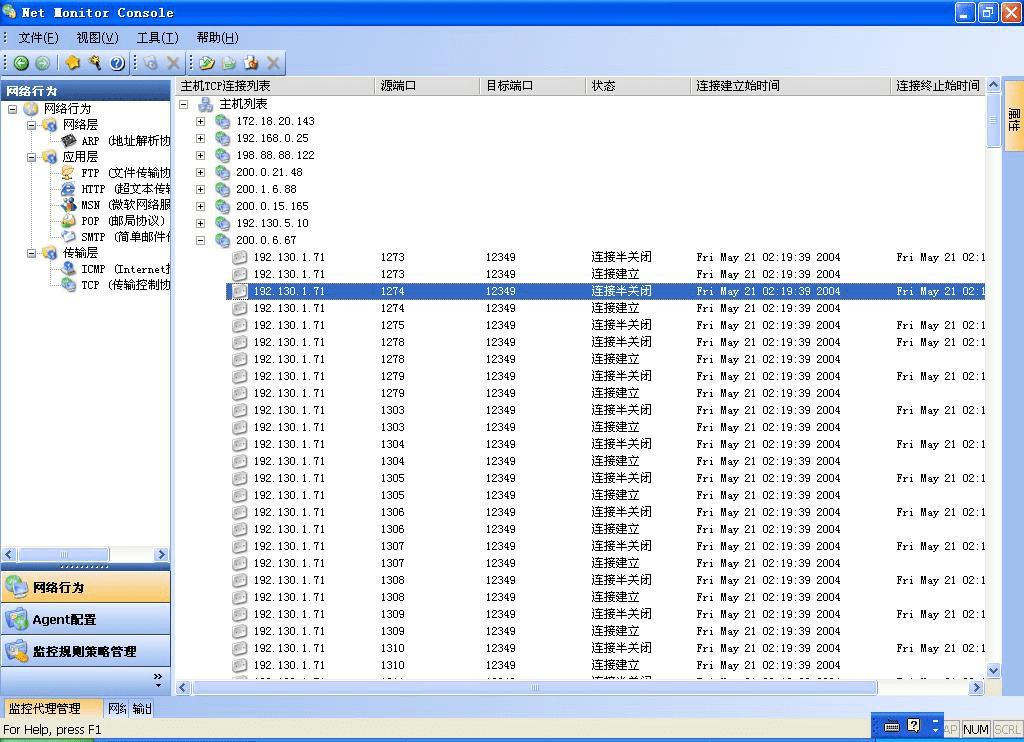Click the keyboard icon in the language bar
The width and height of the screenshot is (1024, 742).
click(x=891, y=726)
